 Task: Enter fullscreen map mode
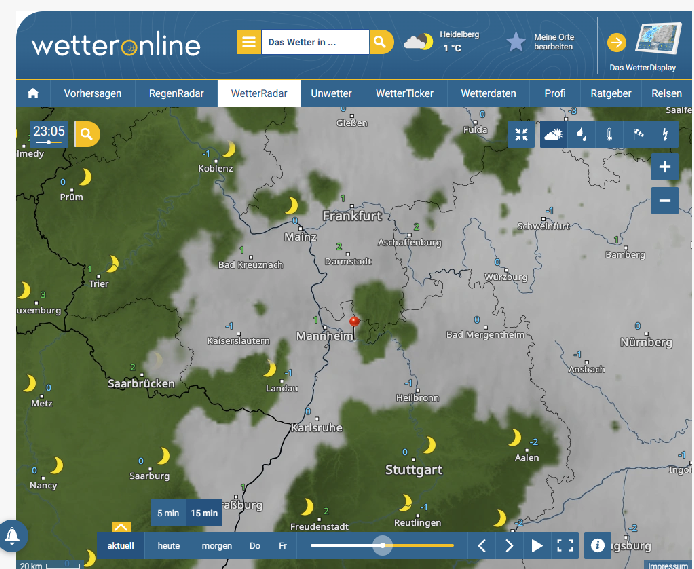click(x=565, y=546)
